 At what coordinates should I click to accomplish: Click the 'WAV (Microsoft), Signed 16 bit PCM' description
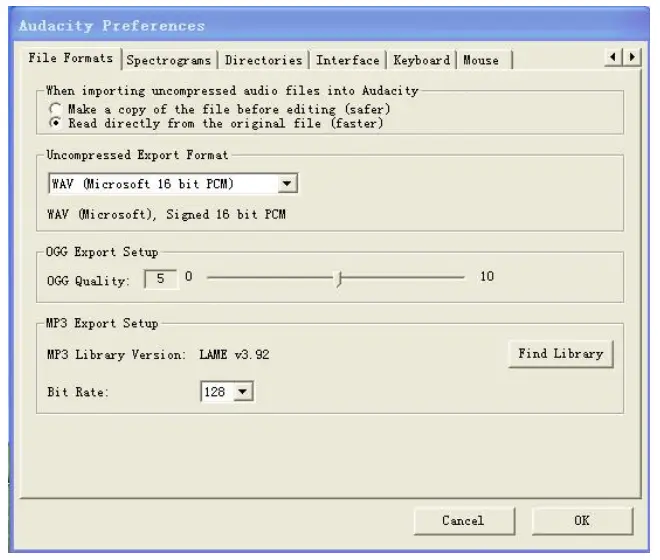167,214
